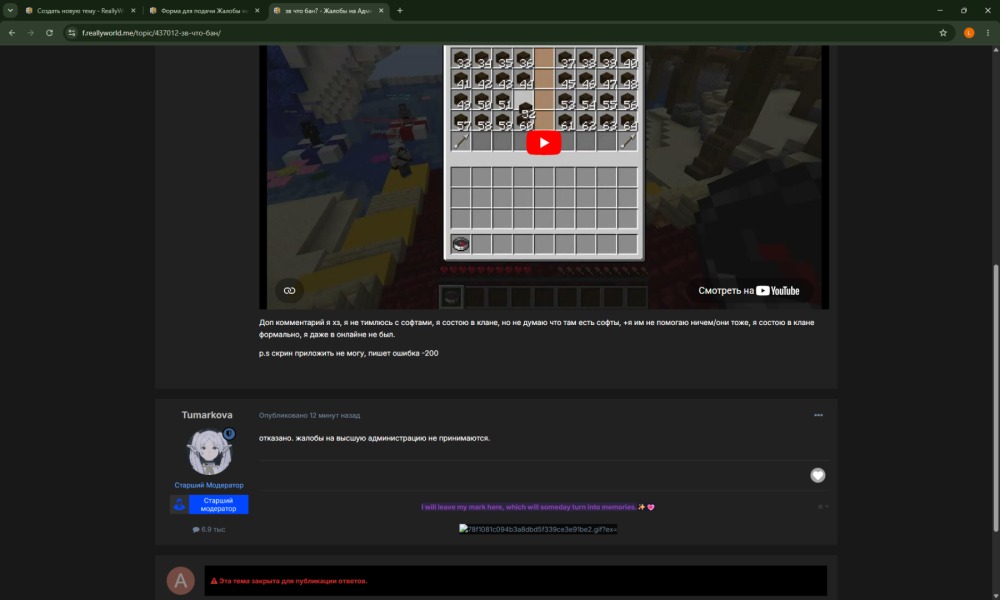This screenshot has width=1000, height=600.
Task: Open the post options ellipsis menu
Action: pyautogui.click(x=818, y=415)
